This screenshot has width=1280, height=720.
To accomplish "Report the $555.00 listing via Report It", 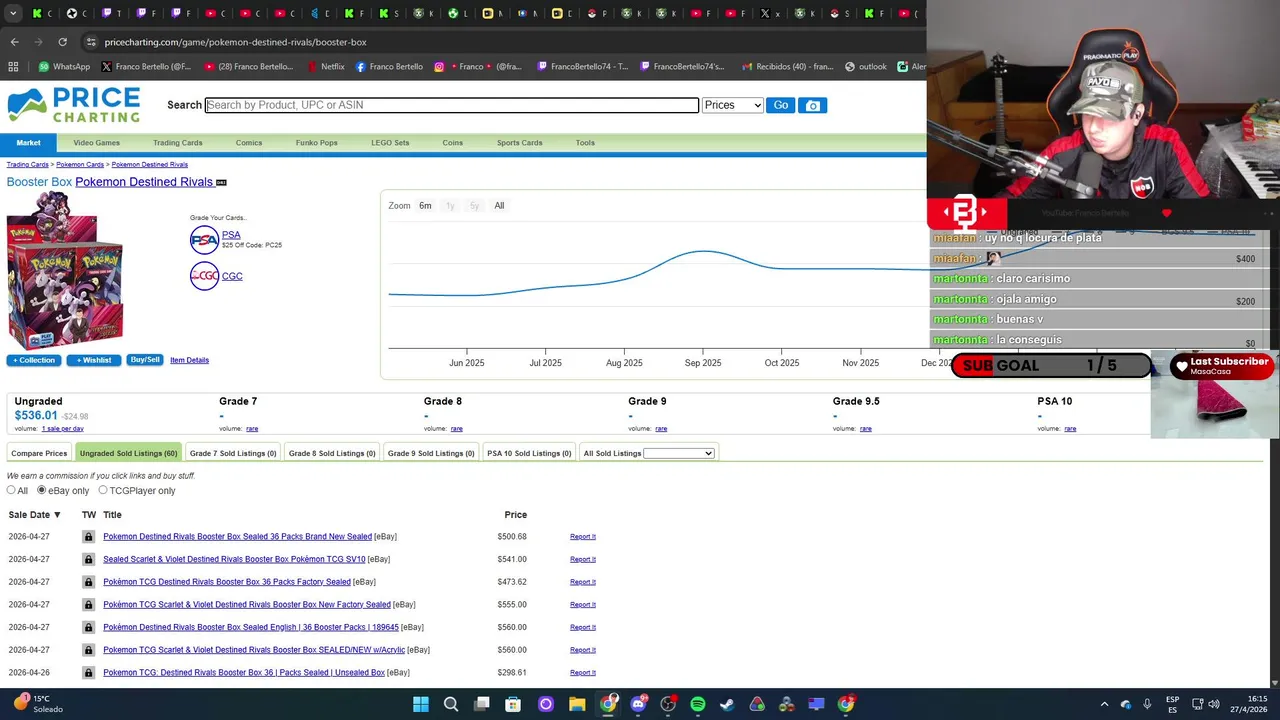I will (583, 605).
